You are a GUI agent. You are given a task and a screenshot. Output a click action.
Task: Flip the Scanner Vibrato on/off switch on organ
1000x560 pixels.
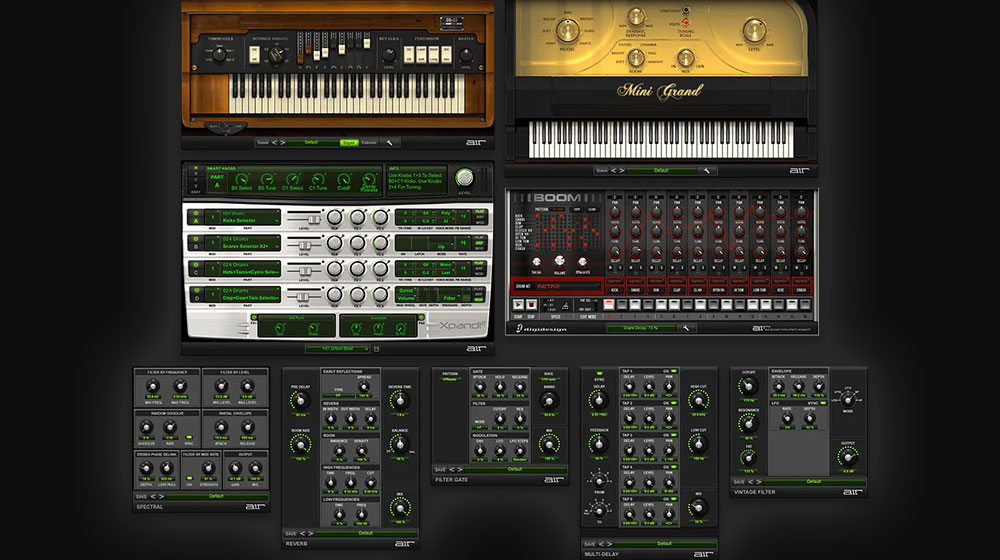(254, 54)
